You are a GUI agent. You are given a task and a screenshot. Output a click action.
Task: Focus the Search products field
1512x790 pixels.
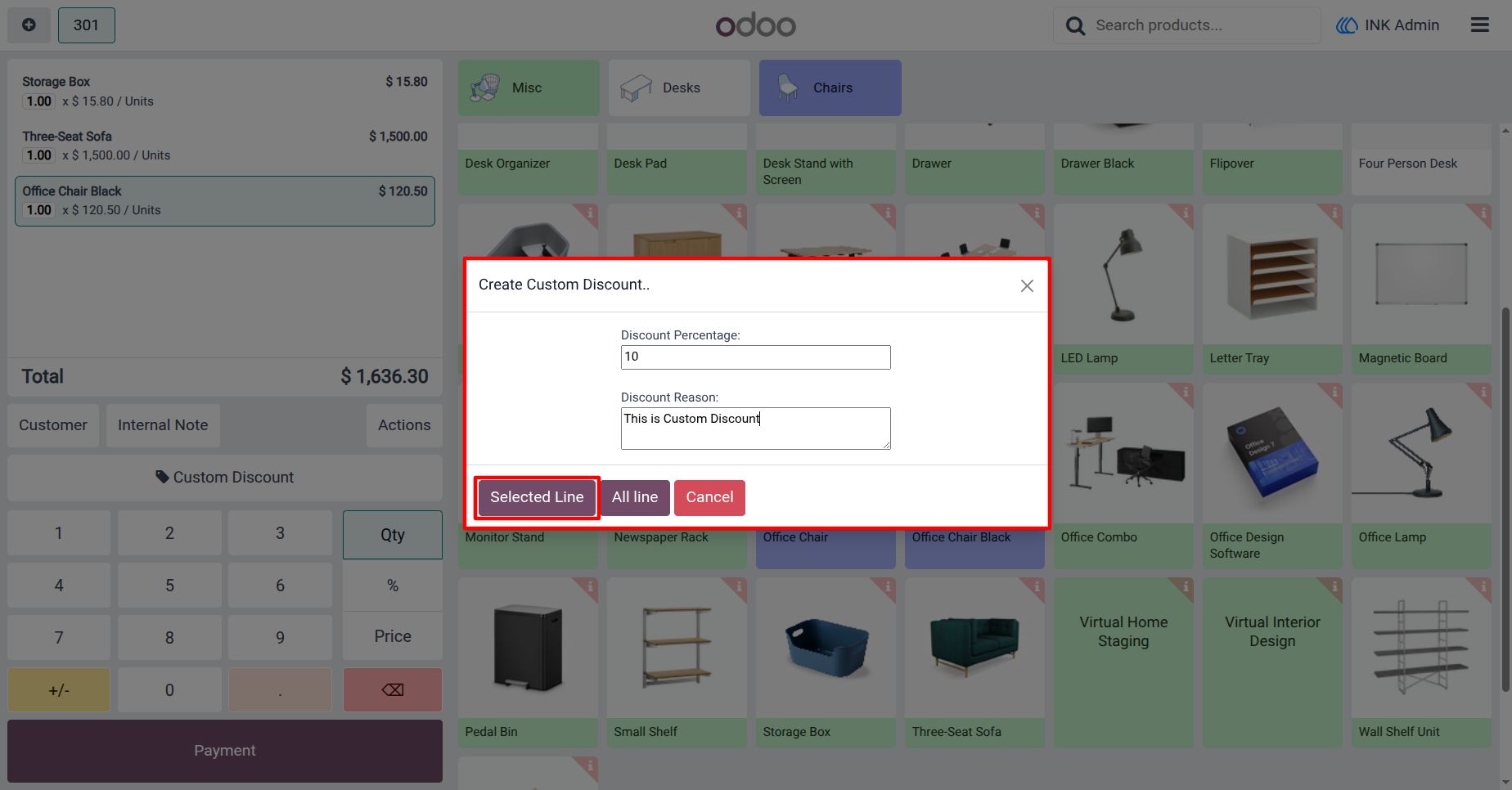[1186, 25]
